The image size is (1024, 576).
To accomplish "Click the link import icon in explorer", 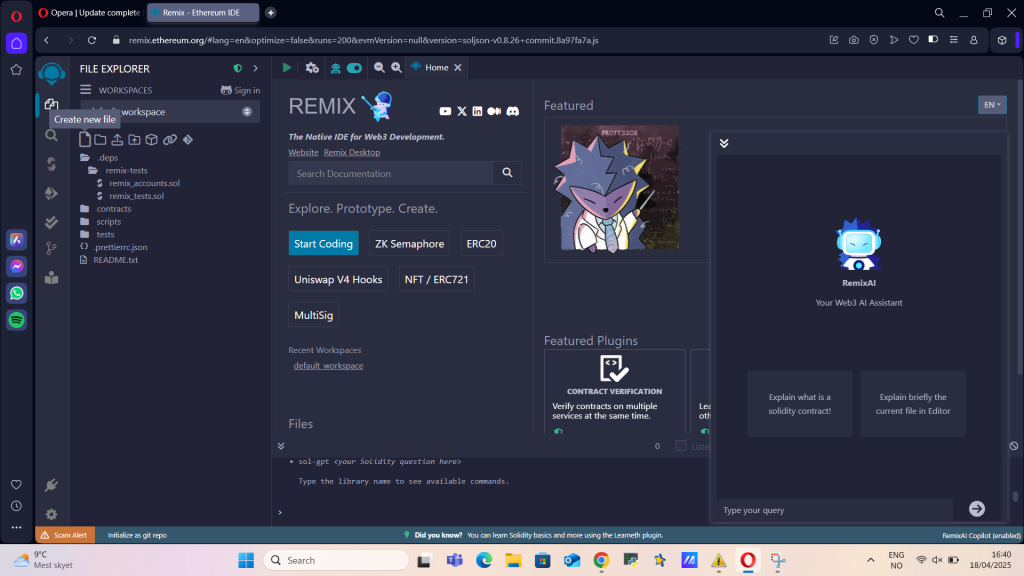I will tap(170, 139).
